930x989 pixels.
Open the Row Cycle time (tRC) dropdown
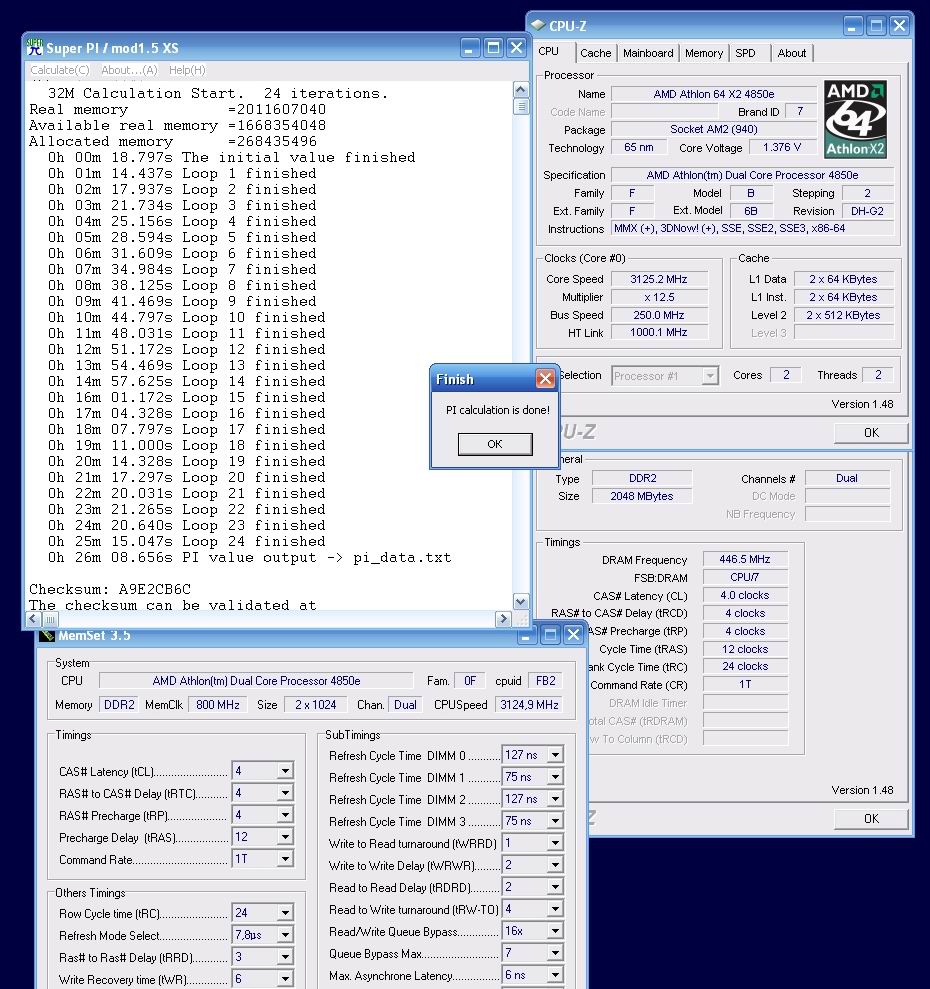pos(285,913)
